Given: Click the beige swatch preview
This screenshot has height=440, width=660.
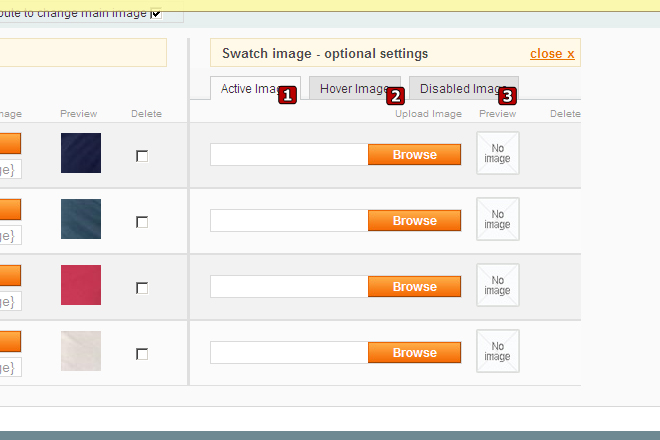Looking at the screenshot, I should point(81,351).
